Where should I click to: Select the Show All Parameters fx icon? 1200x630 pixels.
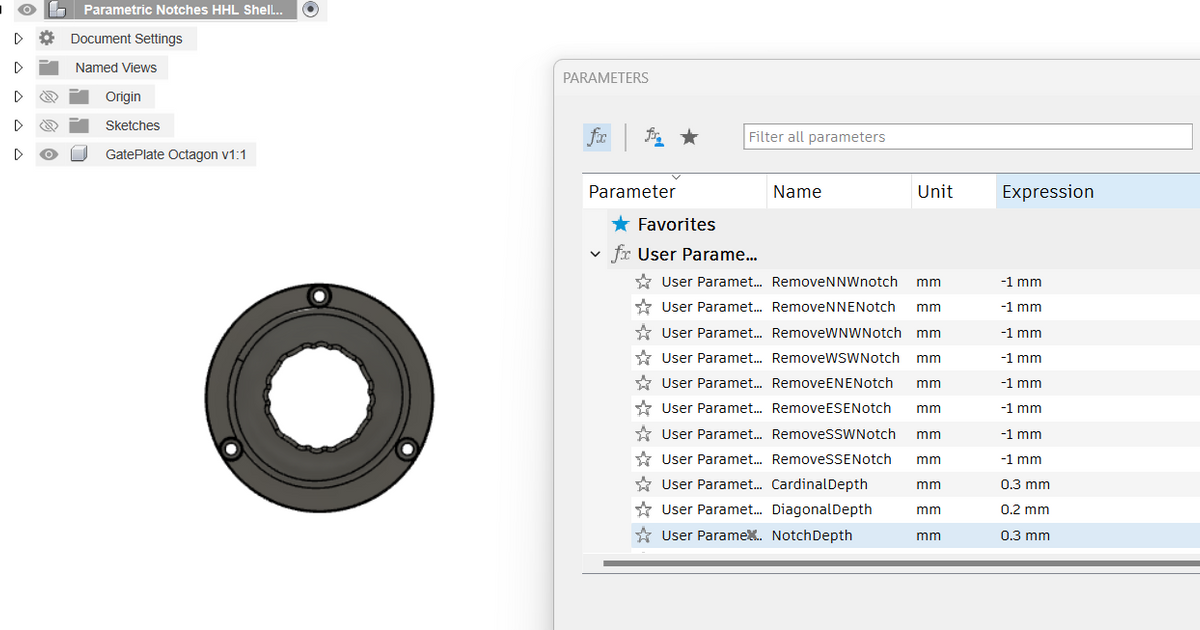[x=596, y=137]
